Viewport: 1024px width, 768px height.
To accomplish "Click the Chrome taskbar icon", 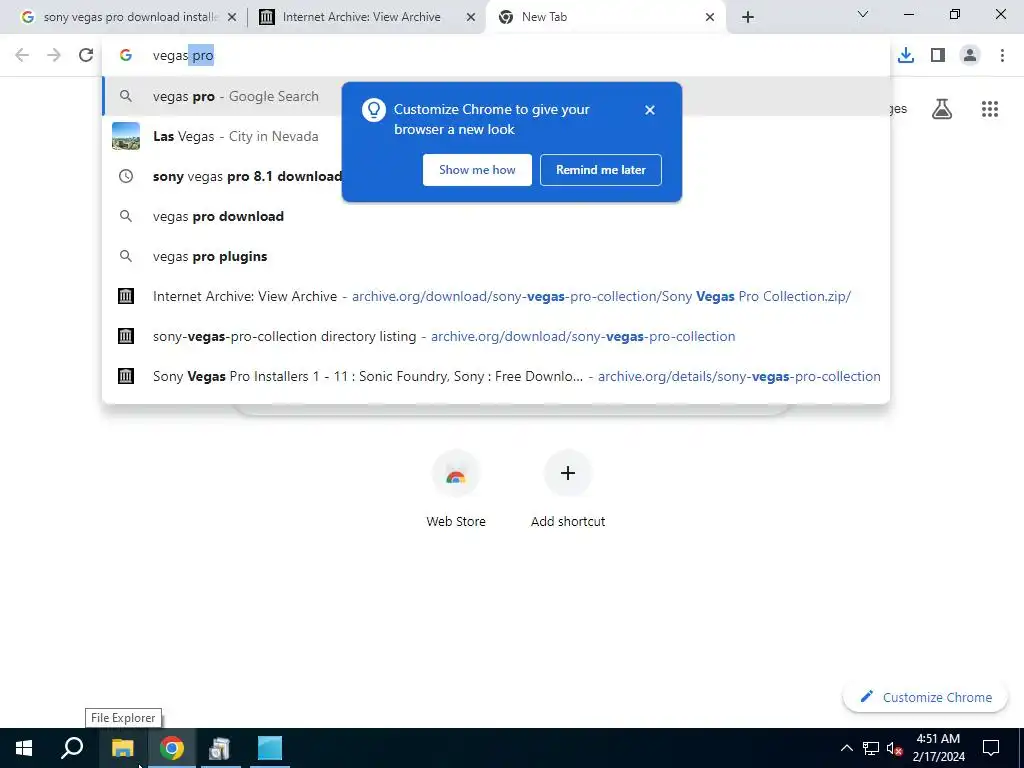I will pos(171,748).
